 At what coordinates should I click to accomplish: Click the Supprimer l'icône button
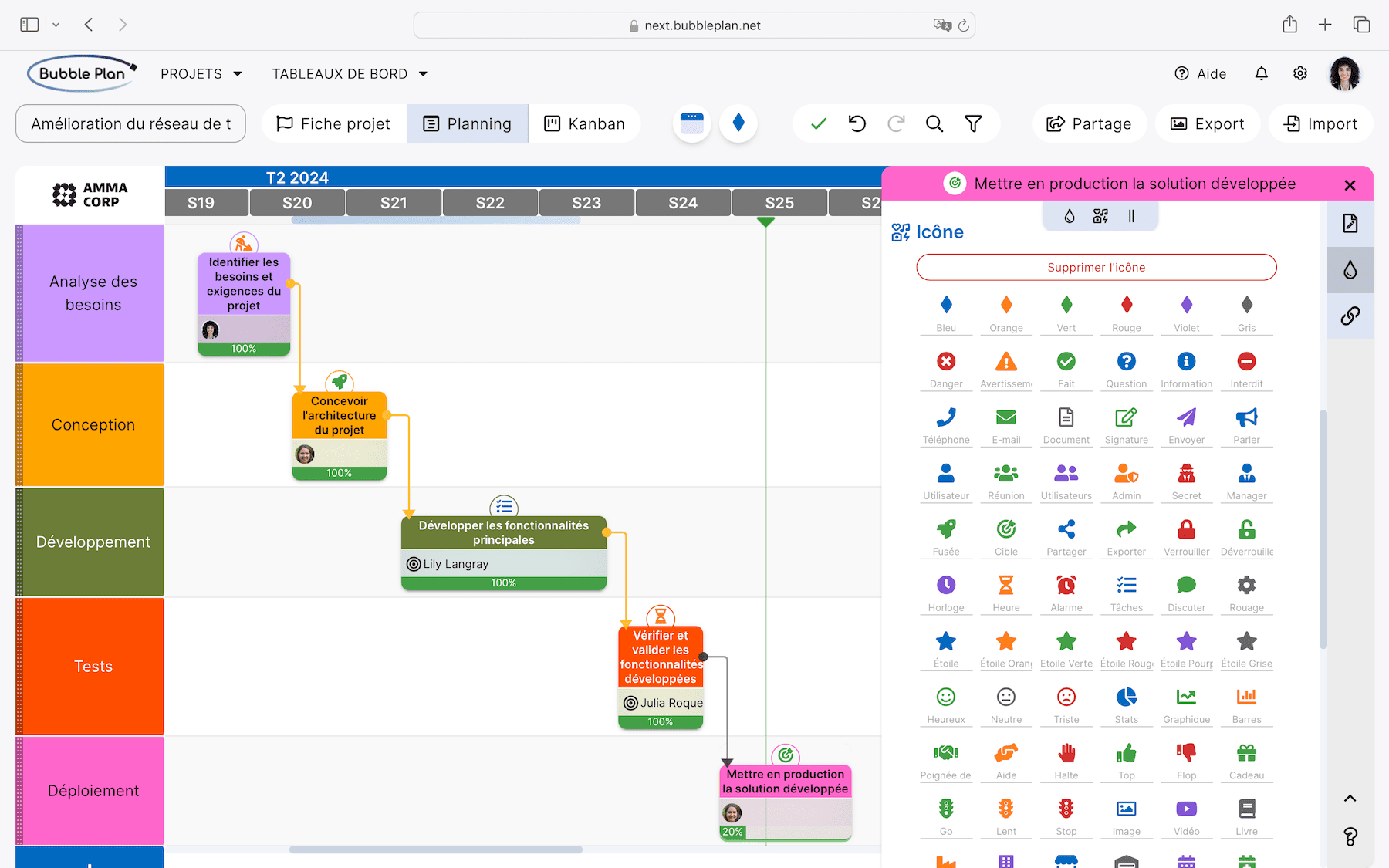click(x=1096, y=267)
